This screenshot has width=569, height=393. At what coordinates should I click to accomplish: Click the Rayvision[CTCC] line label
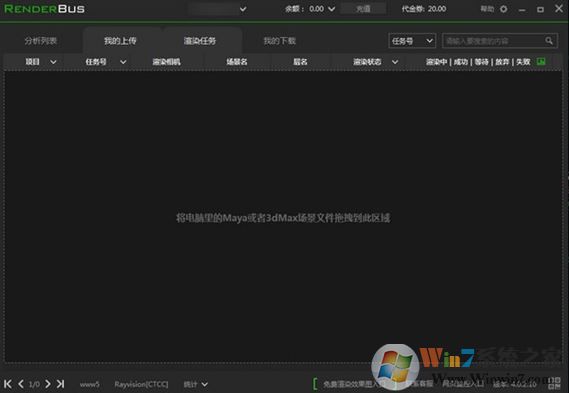click(141, 384)
